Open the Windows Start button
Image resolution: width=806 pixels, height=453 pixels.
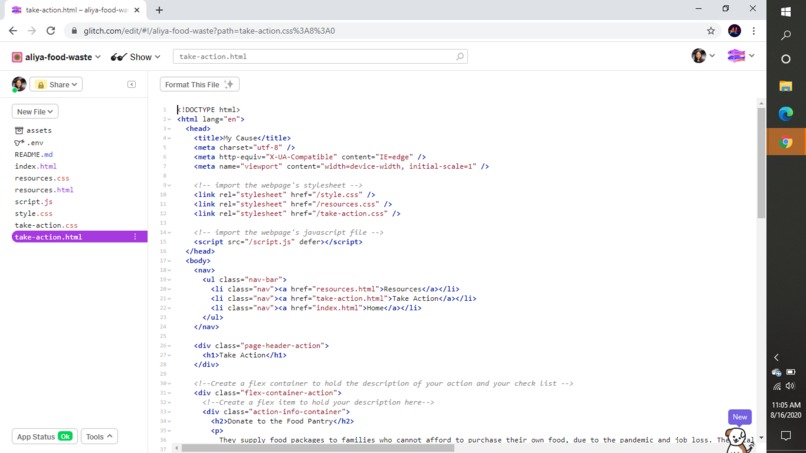[x=786, y=11]
